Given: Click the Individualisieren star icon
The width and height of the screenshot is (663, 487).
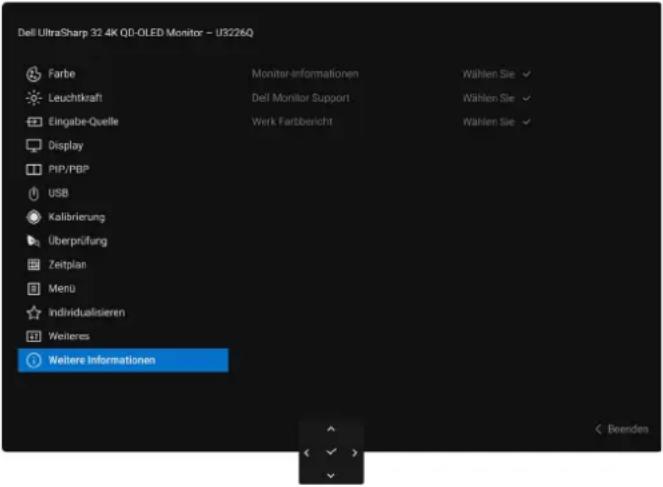Looking at the screenshot, I should pos(34,313).
